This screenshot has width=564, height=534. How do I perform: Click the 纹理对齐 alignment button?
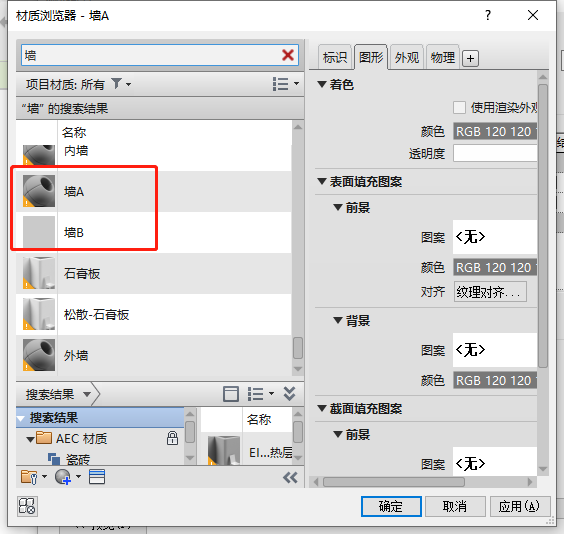click(x=490, y=292)
